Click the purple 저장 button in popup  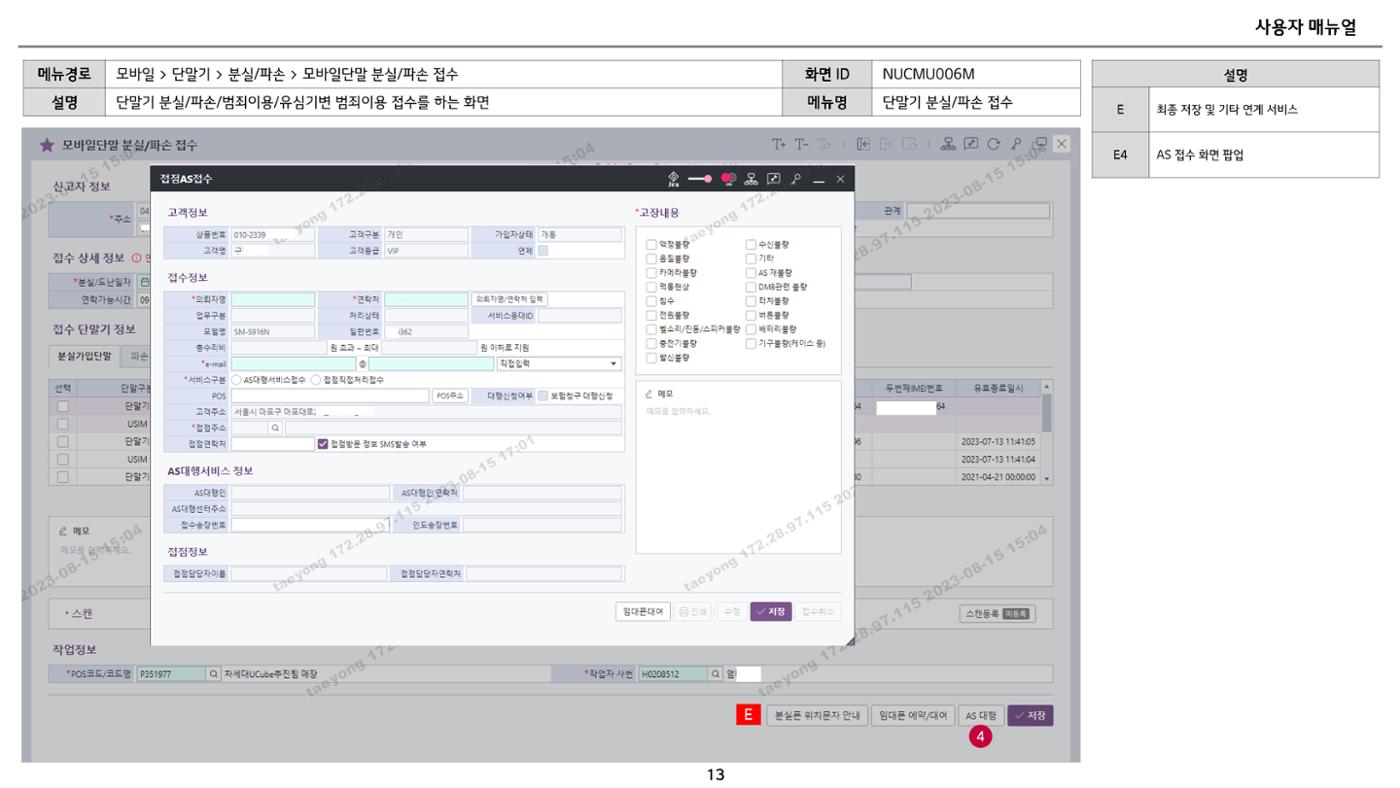771,611
